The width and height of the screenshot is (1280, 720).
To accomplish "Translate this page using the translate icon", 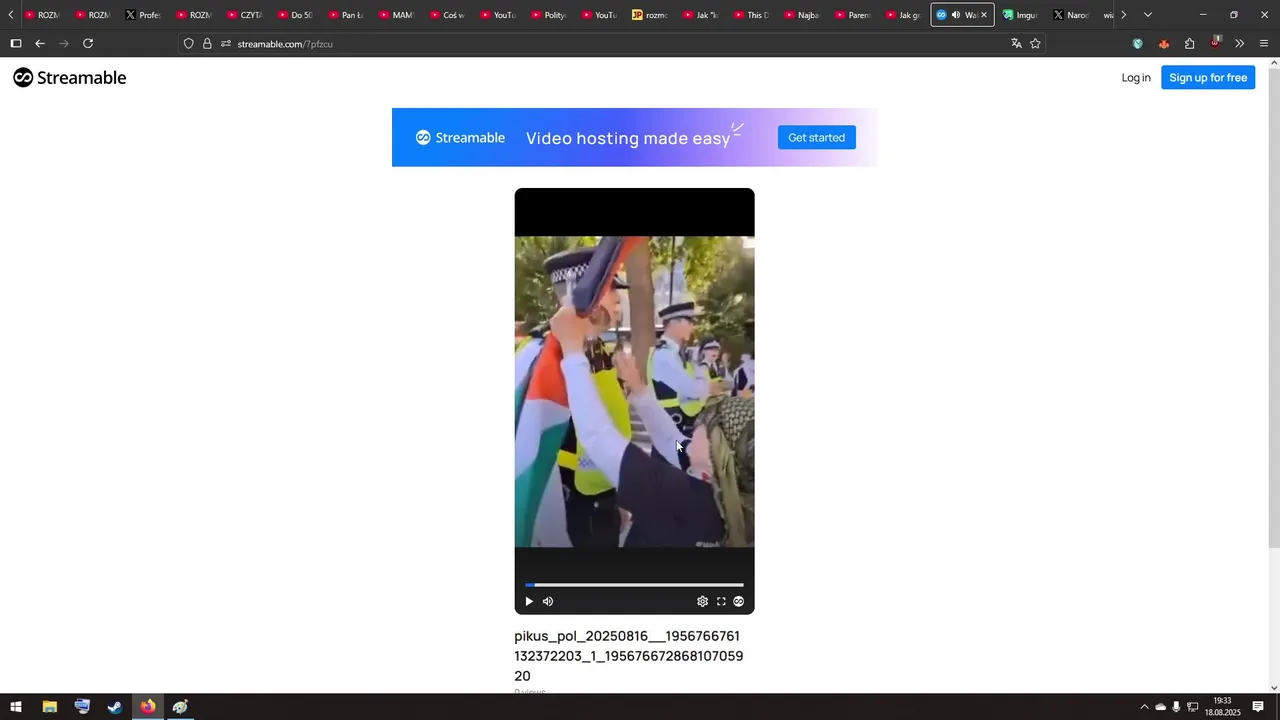I will click(x=1016, y=43).
